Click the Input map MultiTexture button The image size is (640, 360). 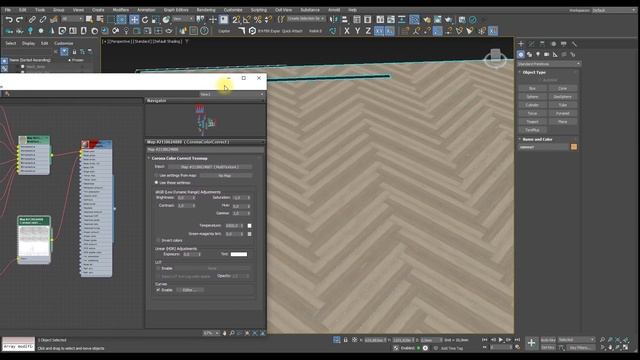210,167
